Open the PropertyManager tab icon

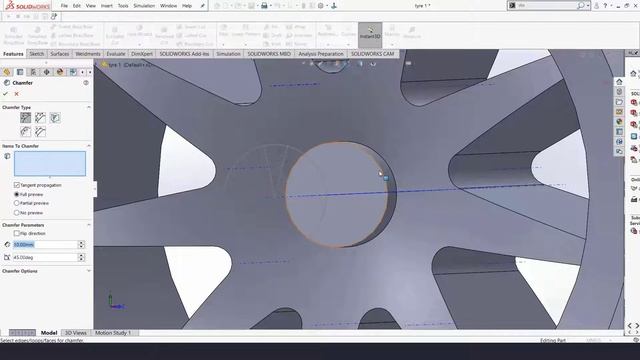pyautogui.click(x=20, y=72)
